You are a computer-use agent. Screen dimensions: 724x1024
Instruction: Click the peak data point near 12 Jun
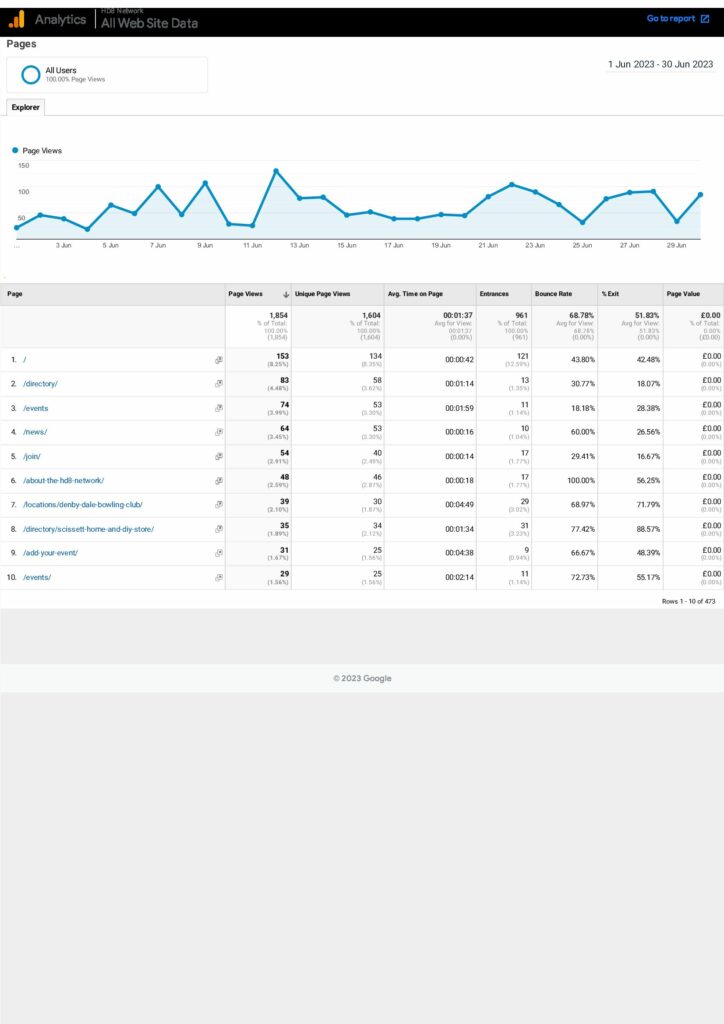click(x=275, y=171)
